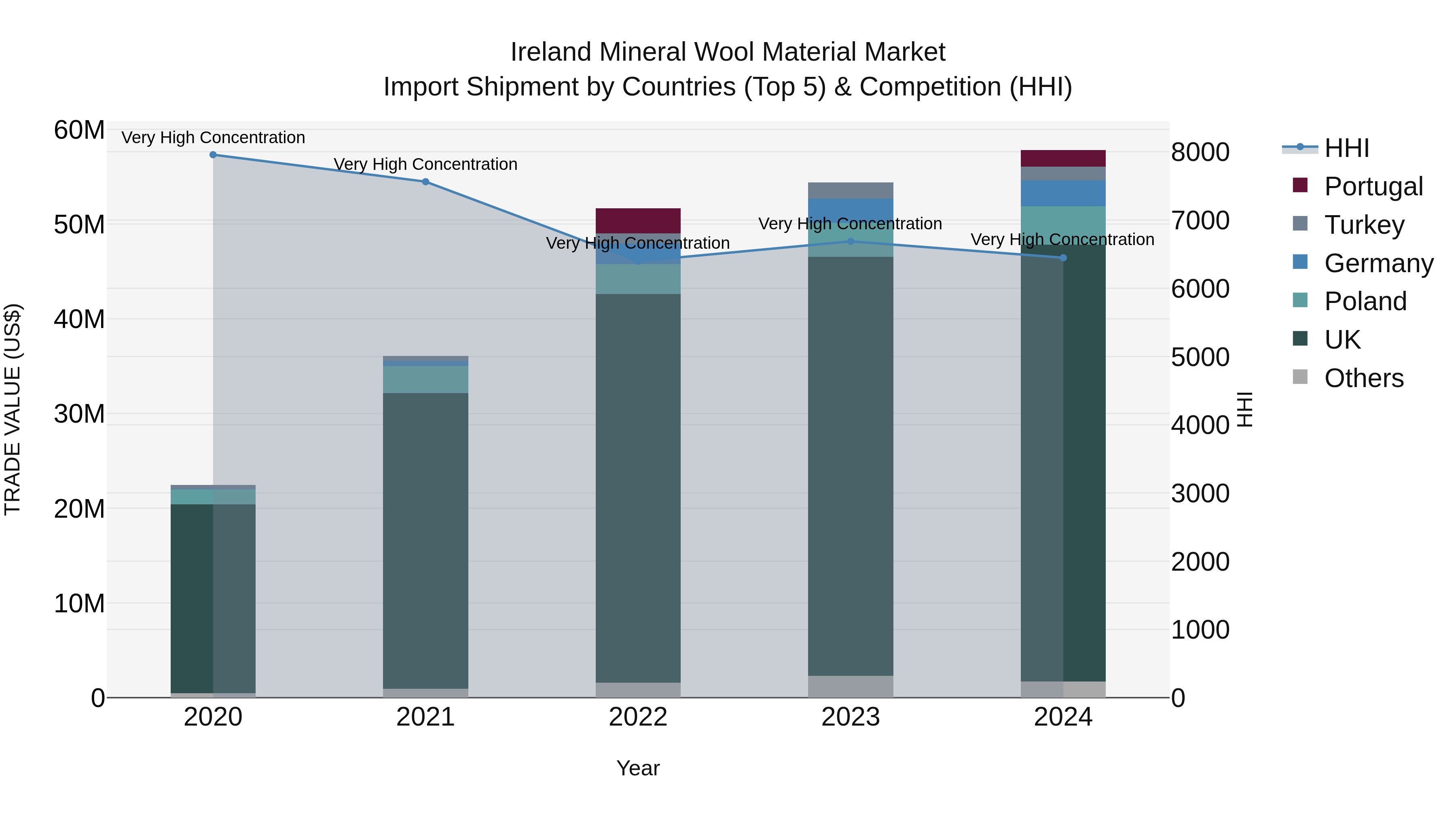Click the 5000 tick on the HHI axis
The width and height of the screenshot is (1456, 819).
1200,357
